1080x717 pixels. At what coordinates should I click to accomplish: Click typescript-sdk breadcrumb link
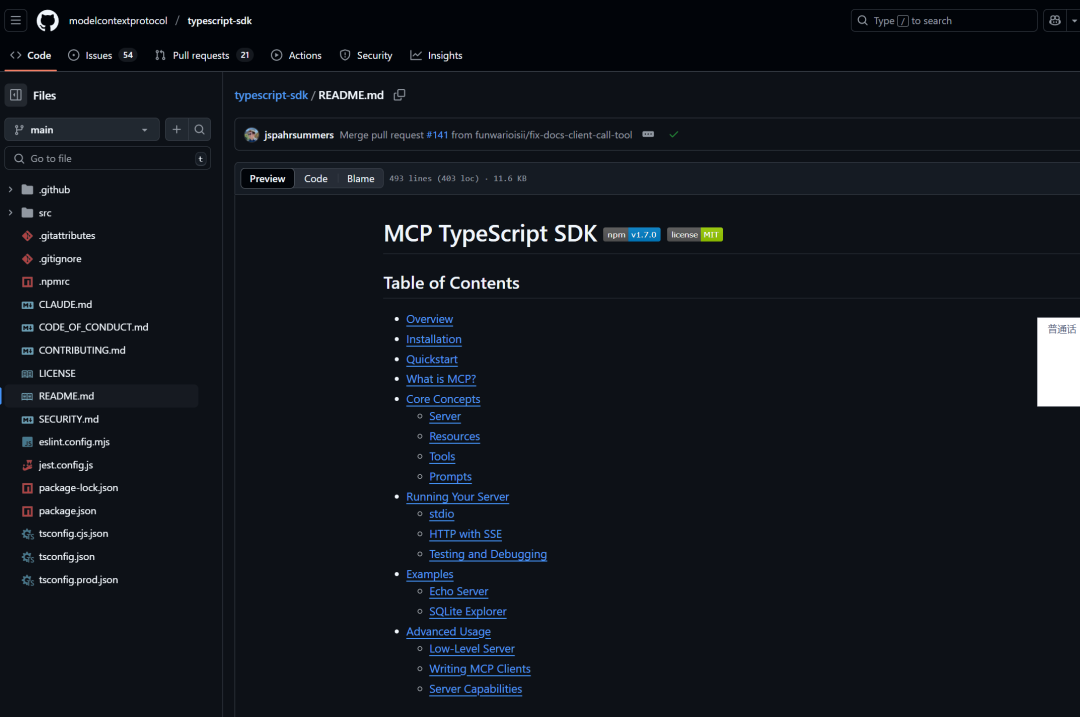click(271, 95)
